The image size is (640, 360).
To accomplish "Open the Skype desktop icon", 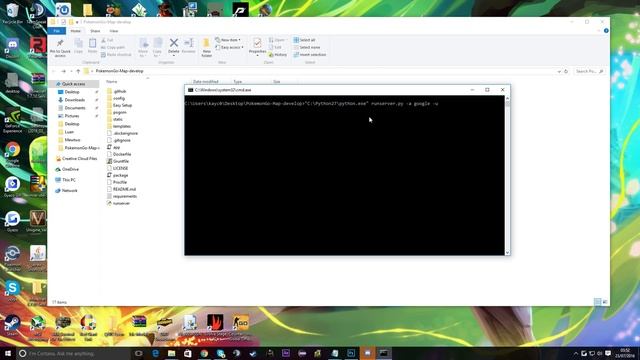I will [x=12, y=291].
